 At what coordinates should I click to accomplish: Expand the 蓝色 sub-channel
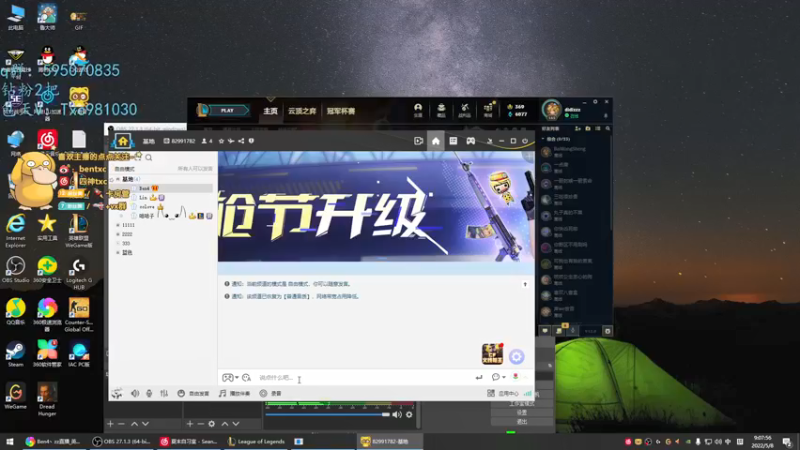[118, 253]
